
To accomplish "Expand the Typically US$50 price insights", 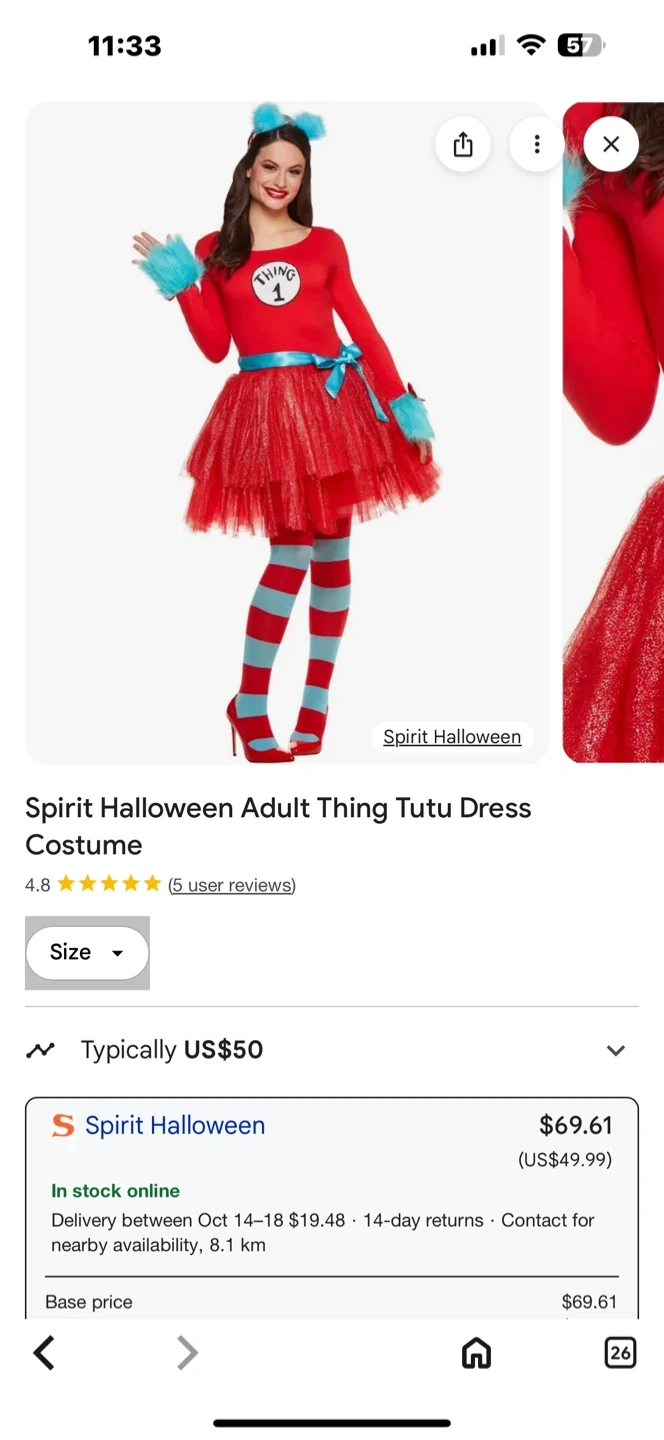I will (616, 1050).
